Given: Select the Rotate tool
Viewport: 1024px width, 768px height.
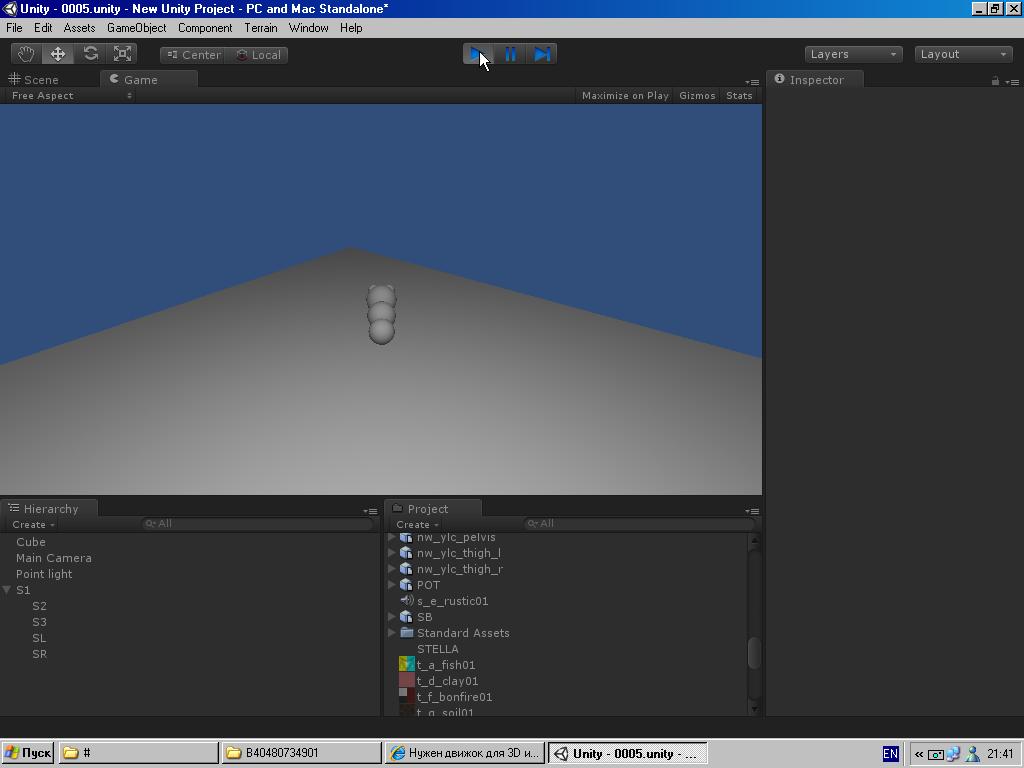Looking at the screenshot, I should click(90, 54).
